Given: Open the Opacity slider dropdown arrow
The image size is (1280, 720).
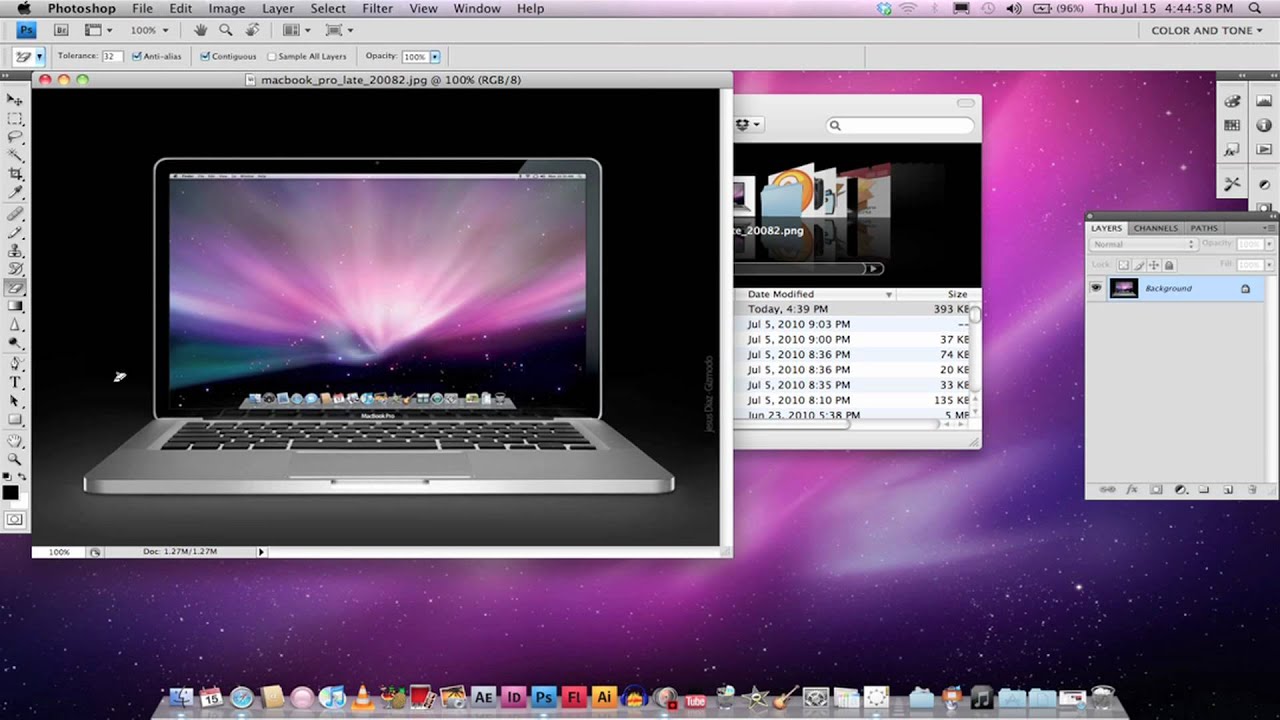Looking at the screenshot, I should (x=435, y=57).
